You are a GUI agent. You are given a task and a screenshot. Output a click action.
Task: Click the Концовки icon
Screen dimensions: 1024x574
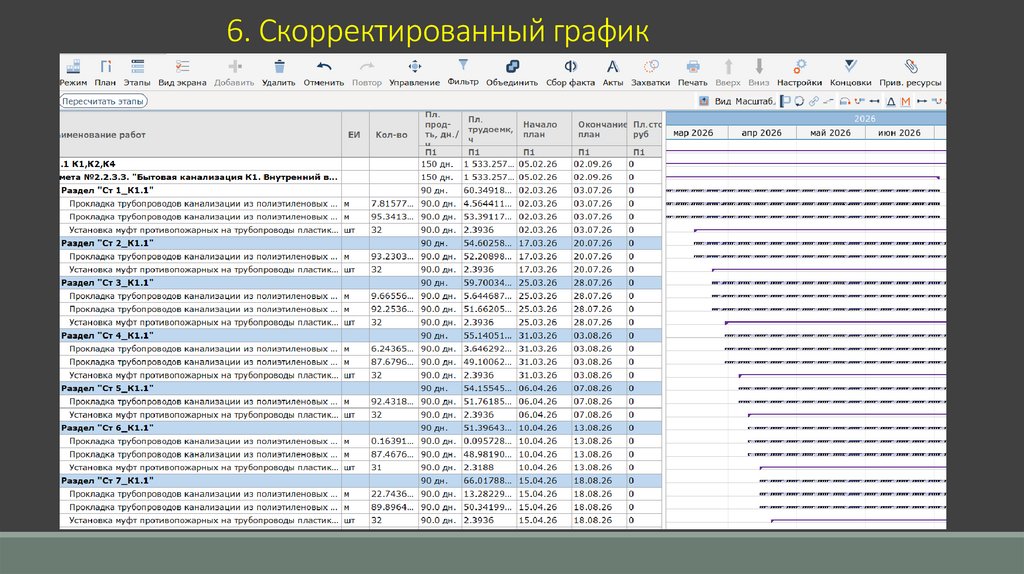point(850,67)
